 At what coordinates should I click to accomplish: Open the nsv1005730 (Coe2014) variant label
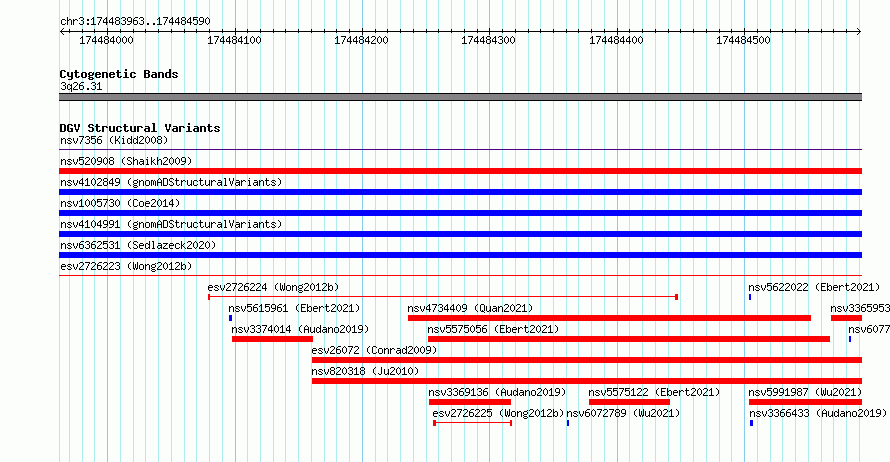tap(120, 203)
